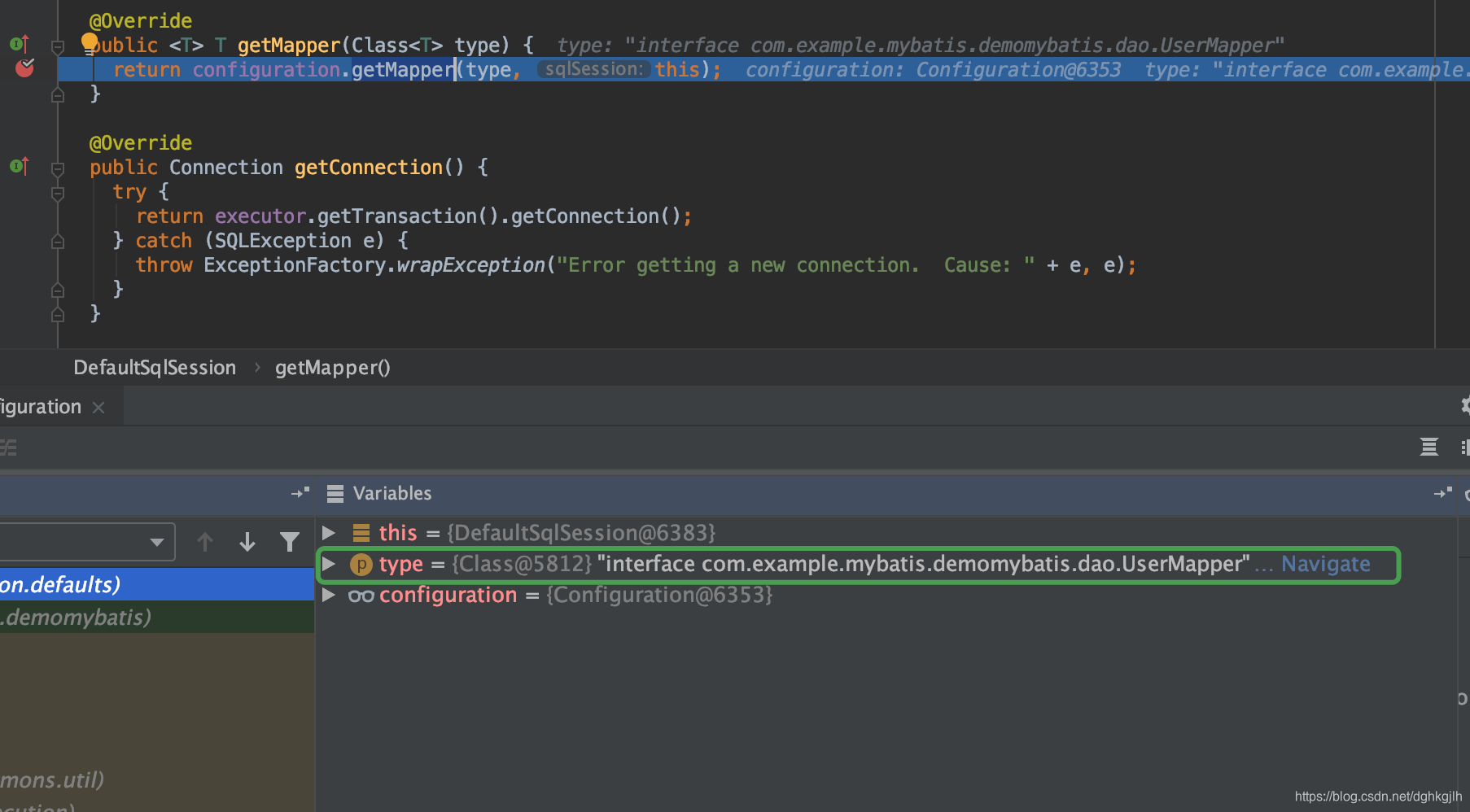Select the '.demomybatis)' stack frame
The width and height of the screenshot is (1470, 812).
pos(157,617)
